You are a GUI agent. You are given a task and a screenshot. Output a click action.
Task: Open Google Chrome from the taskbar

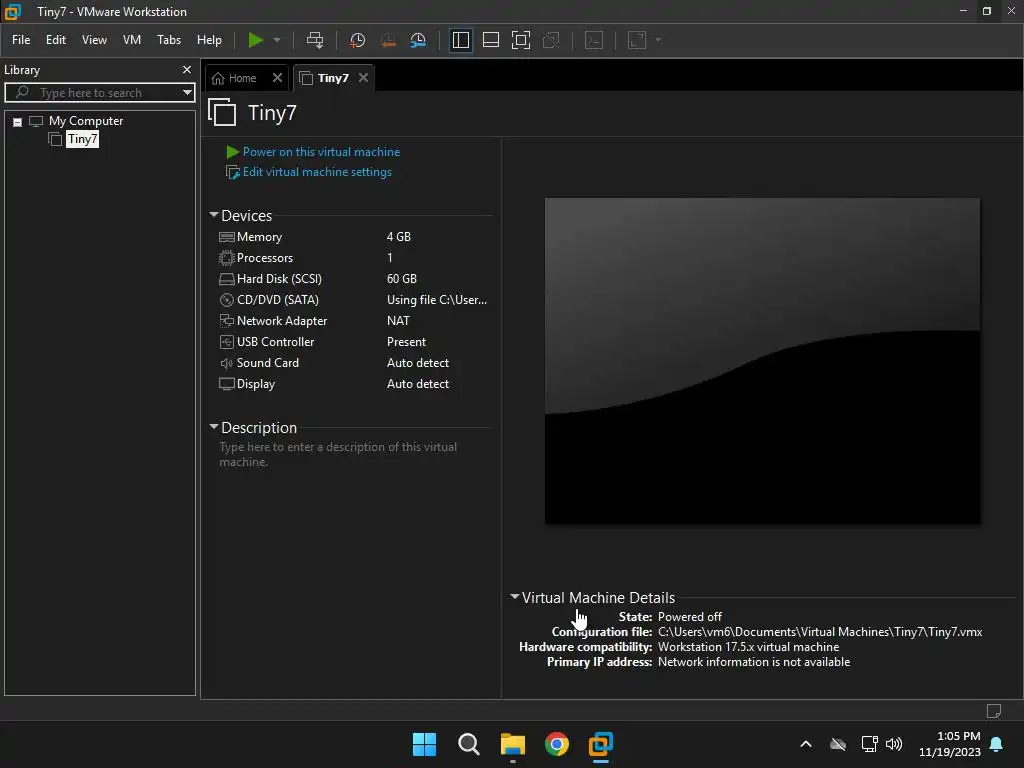point(556,744)
